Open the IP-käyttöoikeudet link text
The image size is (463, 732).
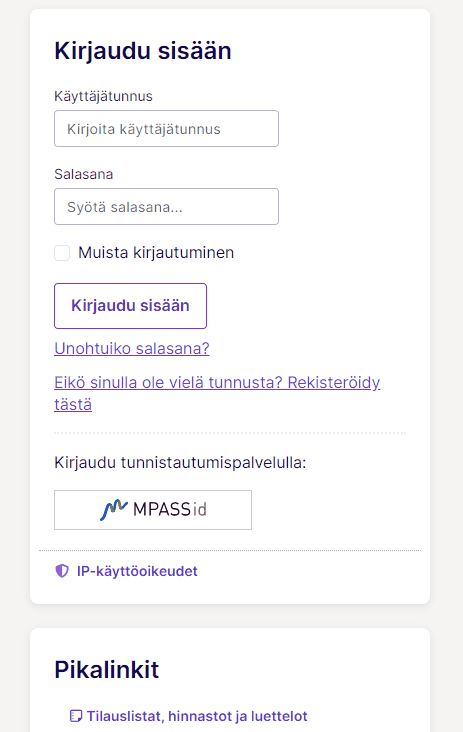click(x=137, y=571)
